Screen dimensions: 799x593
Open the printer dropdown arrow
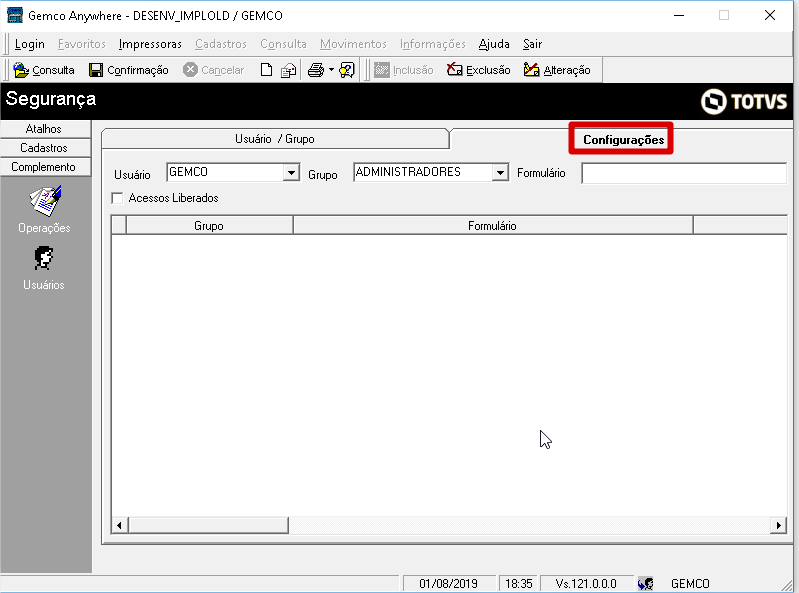331,70
